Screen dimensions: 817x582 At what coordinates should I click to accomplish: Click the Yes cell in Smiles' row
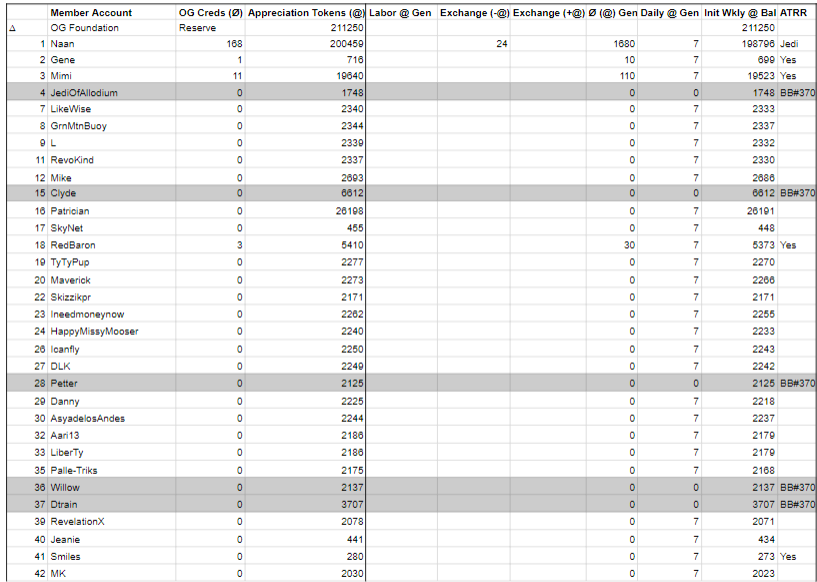797,556
